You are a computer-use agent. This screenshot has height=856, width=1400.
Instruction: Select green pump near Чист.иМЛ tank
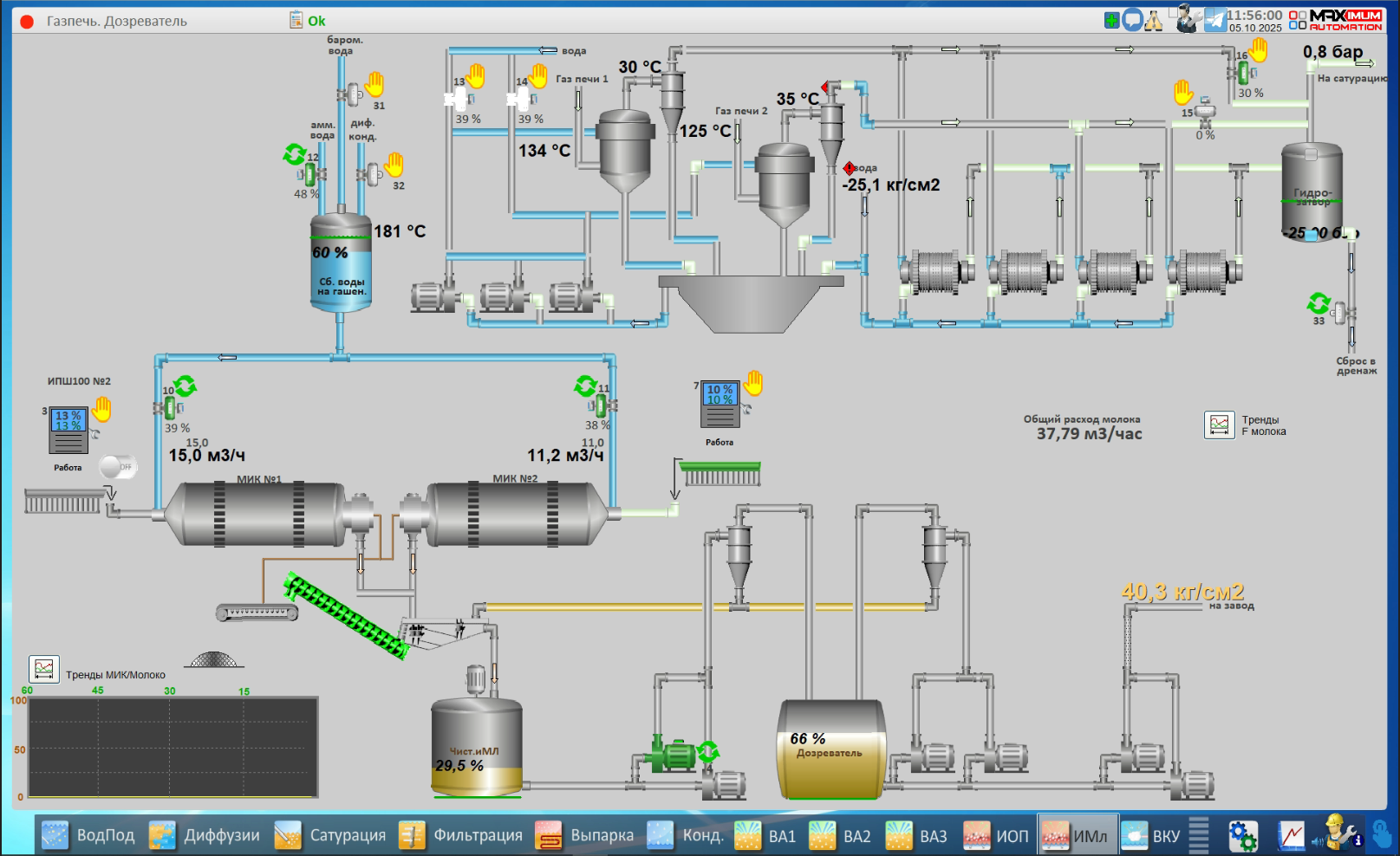672,755
